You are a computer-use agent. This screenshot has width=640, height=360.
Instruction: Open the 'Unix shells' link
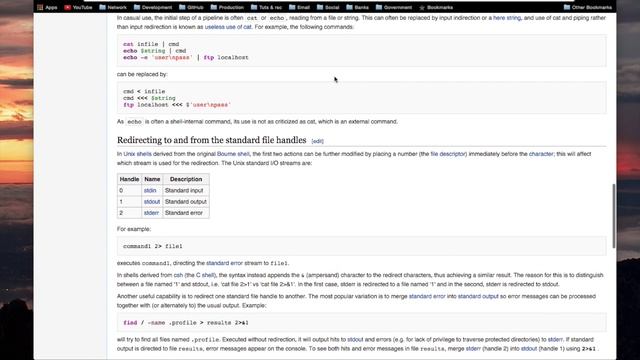pyautogui.click(x=138, y=154)
